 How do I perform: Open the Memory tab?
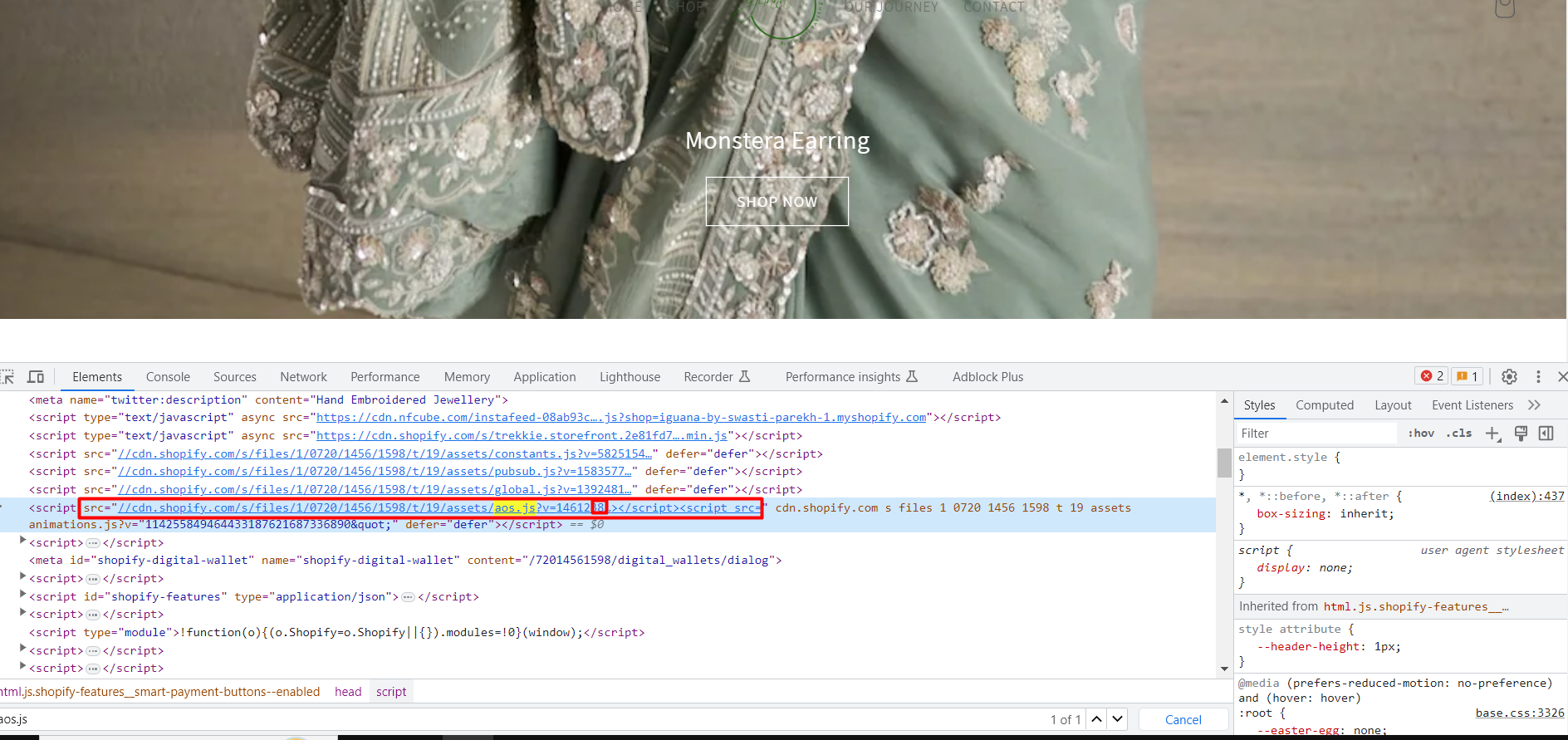tap(467, 377)
